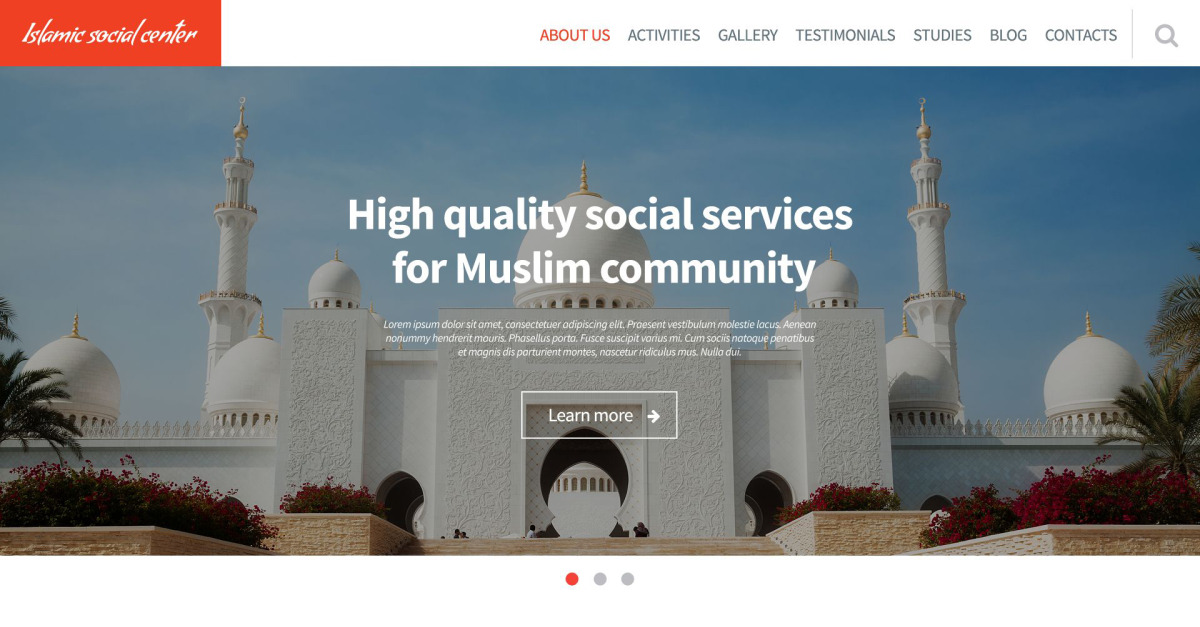Open the search magnifier icon
Viewport: 1200px width, 627px height.
pyautogui.click(x=1166, y=35)
